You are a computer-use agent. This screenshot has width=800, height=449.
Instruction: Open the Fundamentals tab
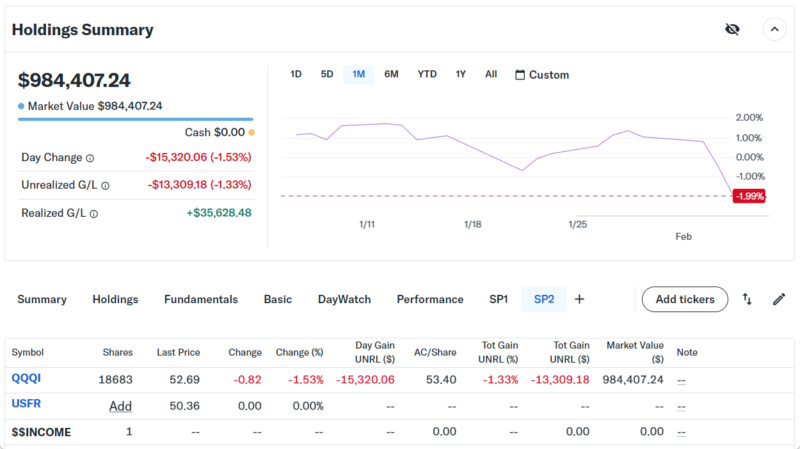click(x=201, y=299)
